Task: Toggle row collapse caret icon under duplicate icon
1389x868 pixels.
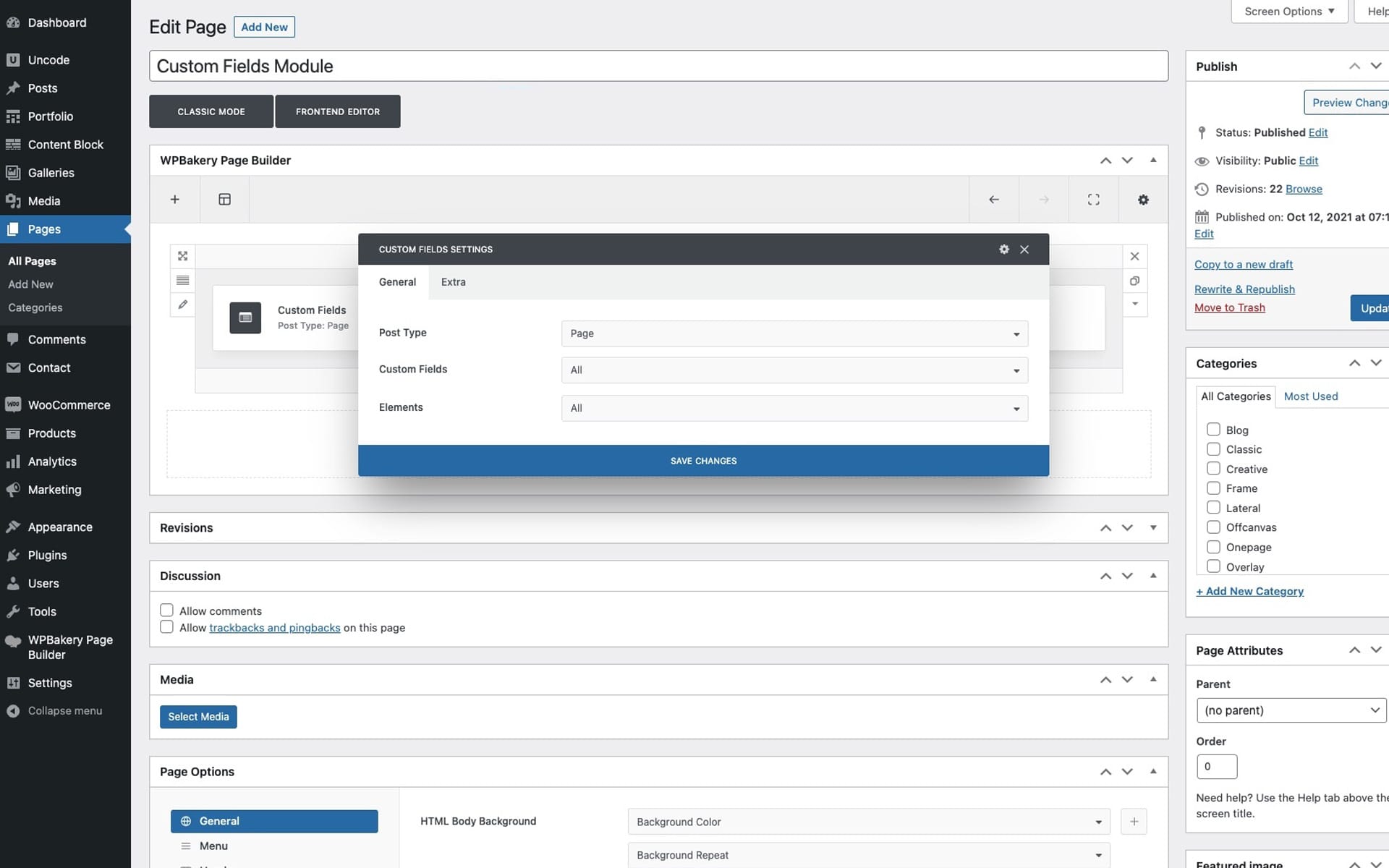Action: click(1134, 304)
